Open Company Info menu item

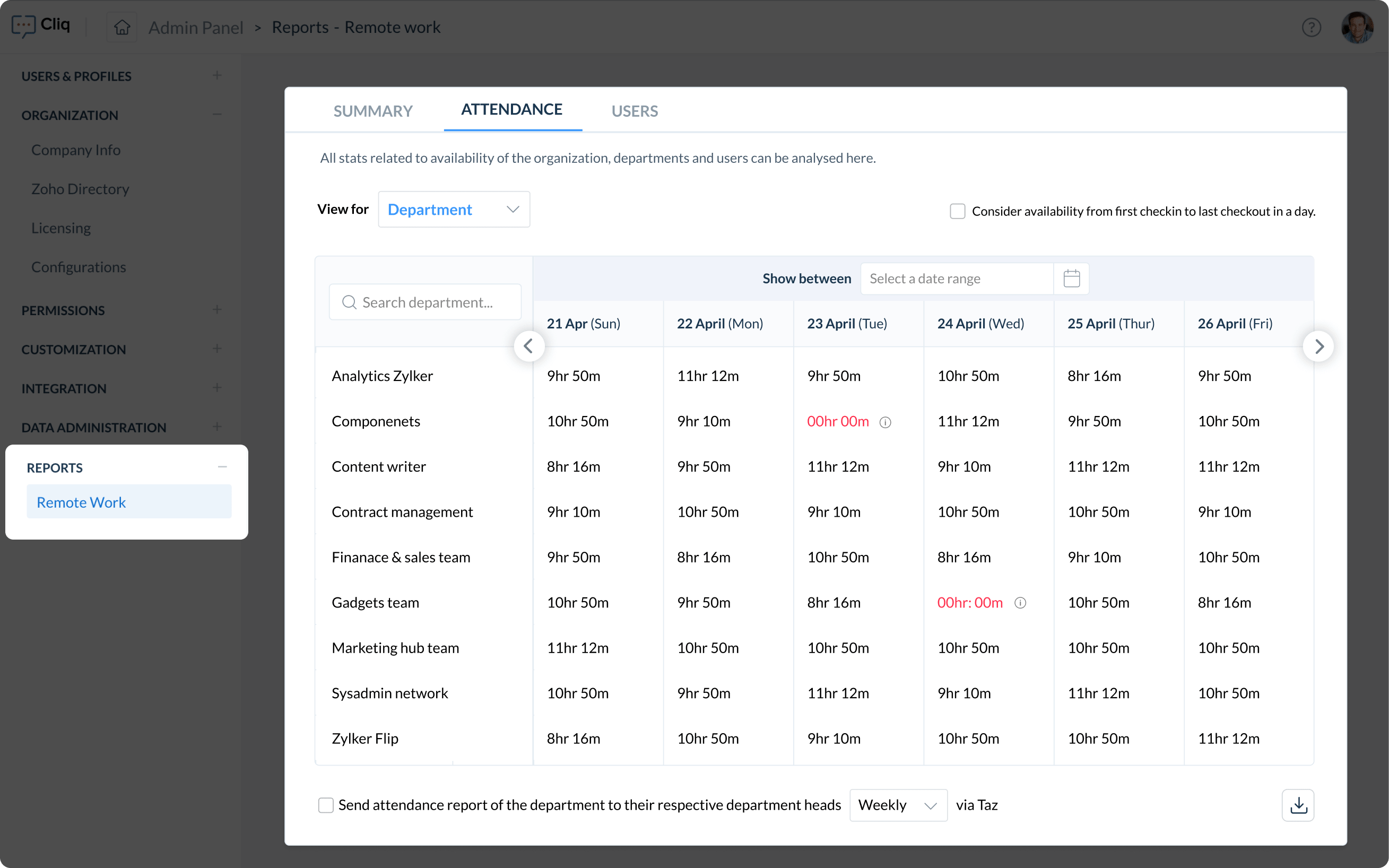pyautogui.click(x=76, y=150)
